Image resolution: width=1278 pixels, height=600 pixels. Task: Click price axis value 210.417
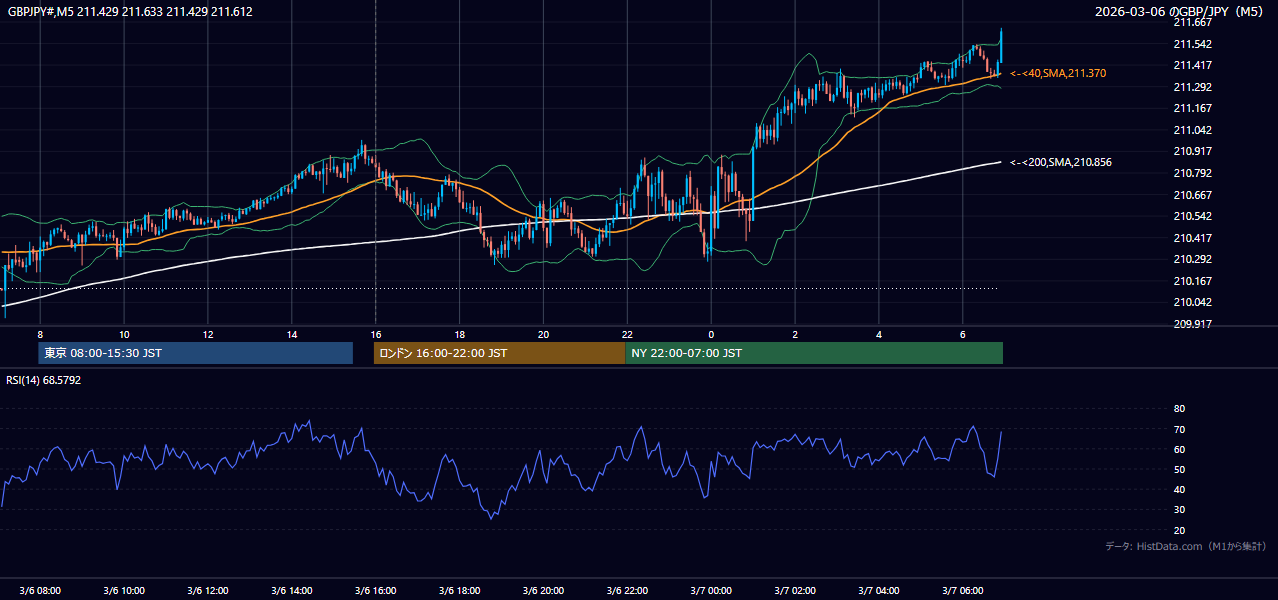(x=1192, y=238)
